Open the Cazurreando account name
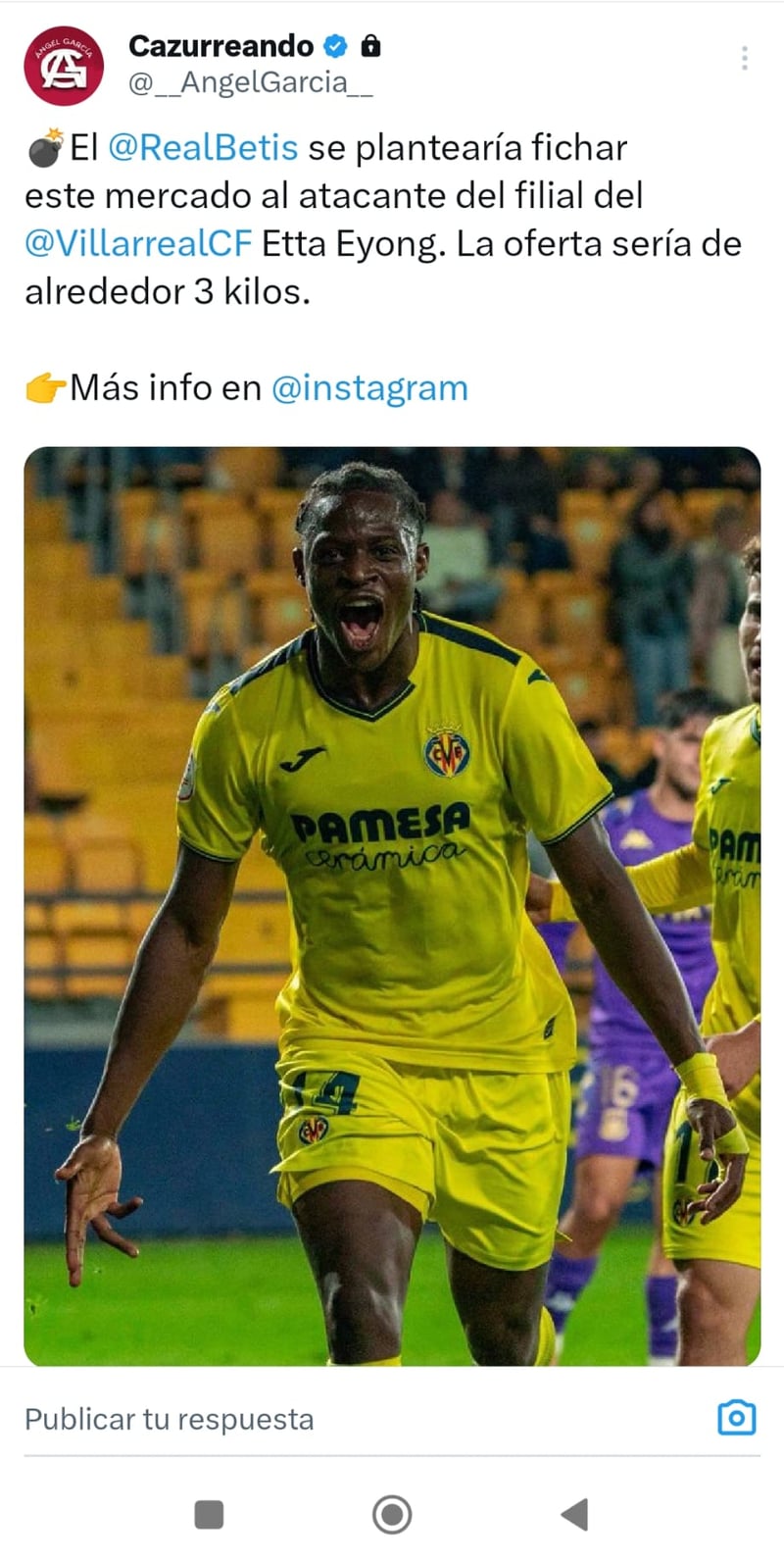This screenshot has height=1562, width=784. [x=220, y=45]
